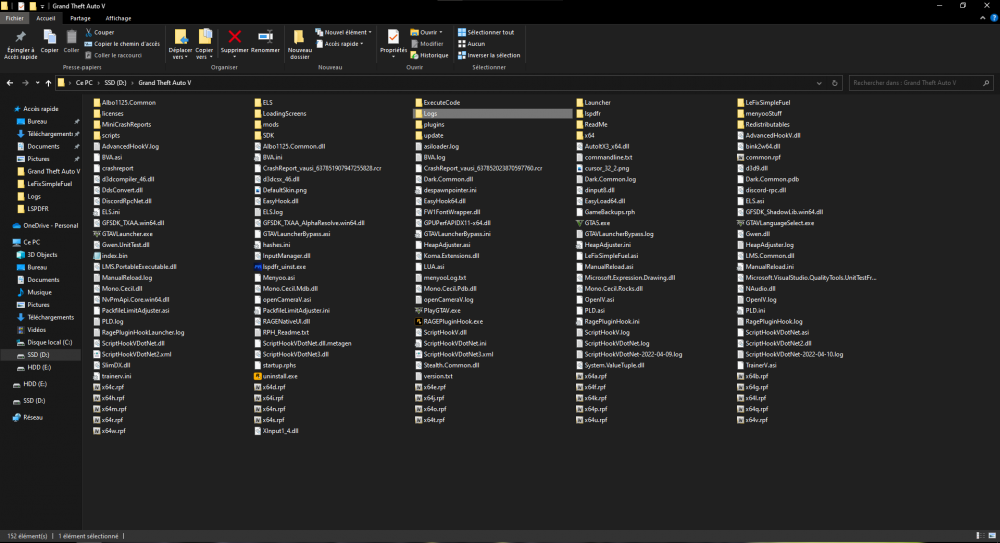Click the search field Rechercher dans Grand Theft Auto V
This screenshot has width=1000, height=543.
[x=920, y=83]
